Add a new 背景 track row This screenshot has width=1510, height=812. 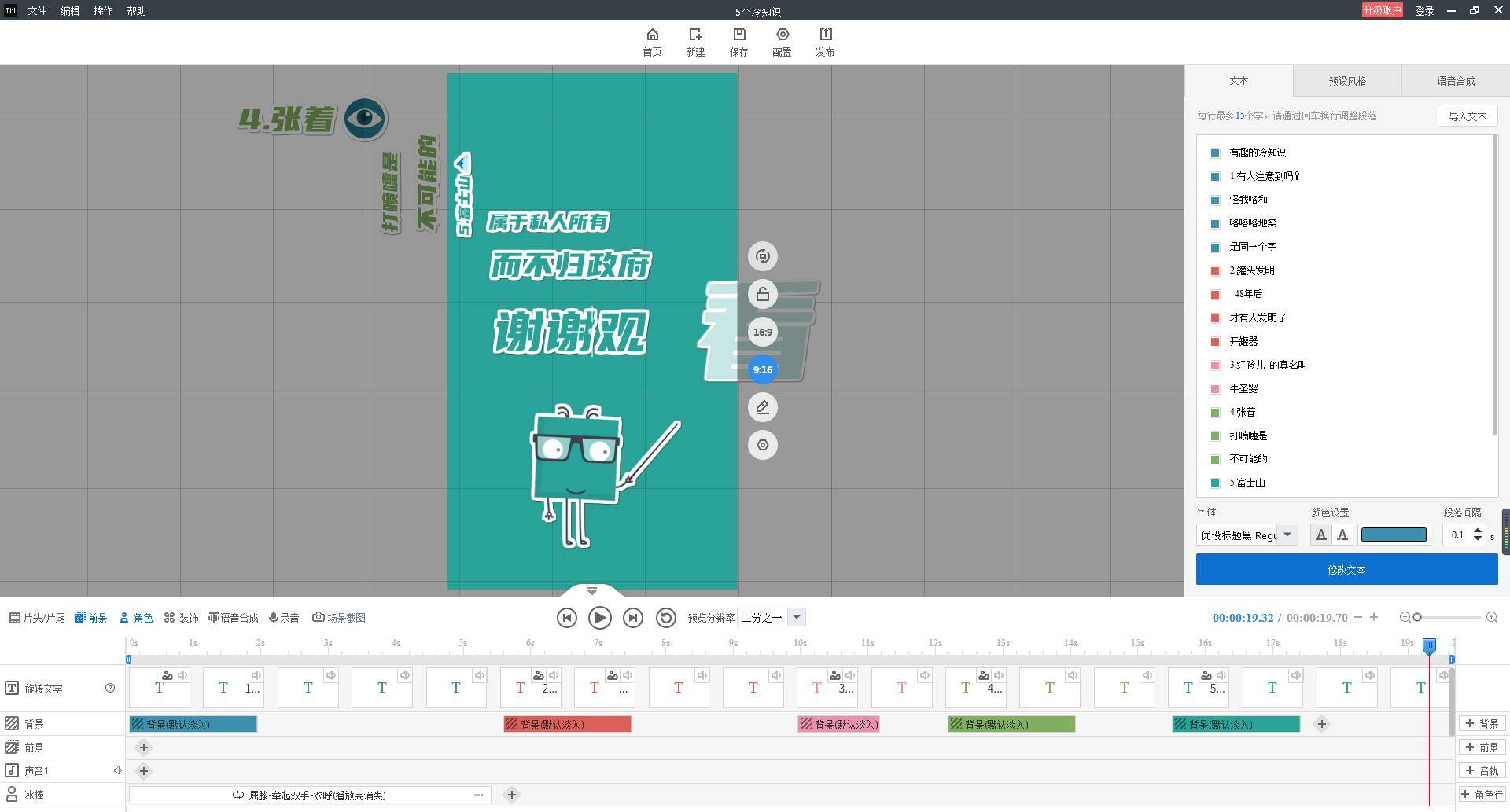[1482, 724]
